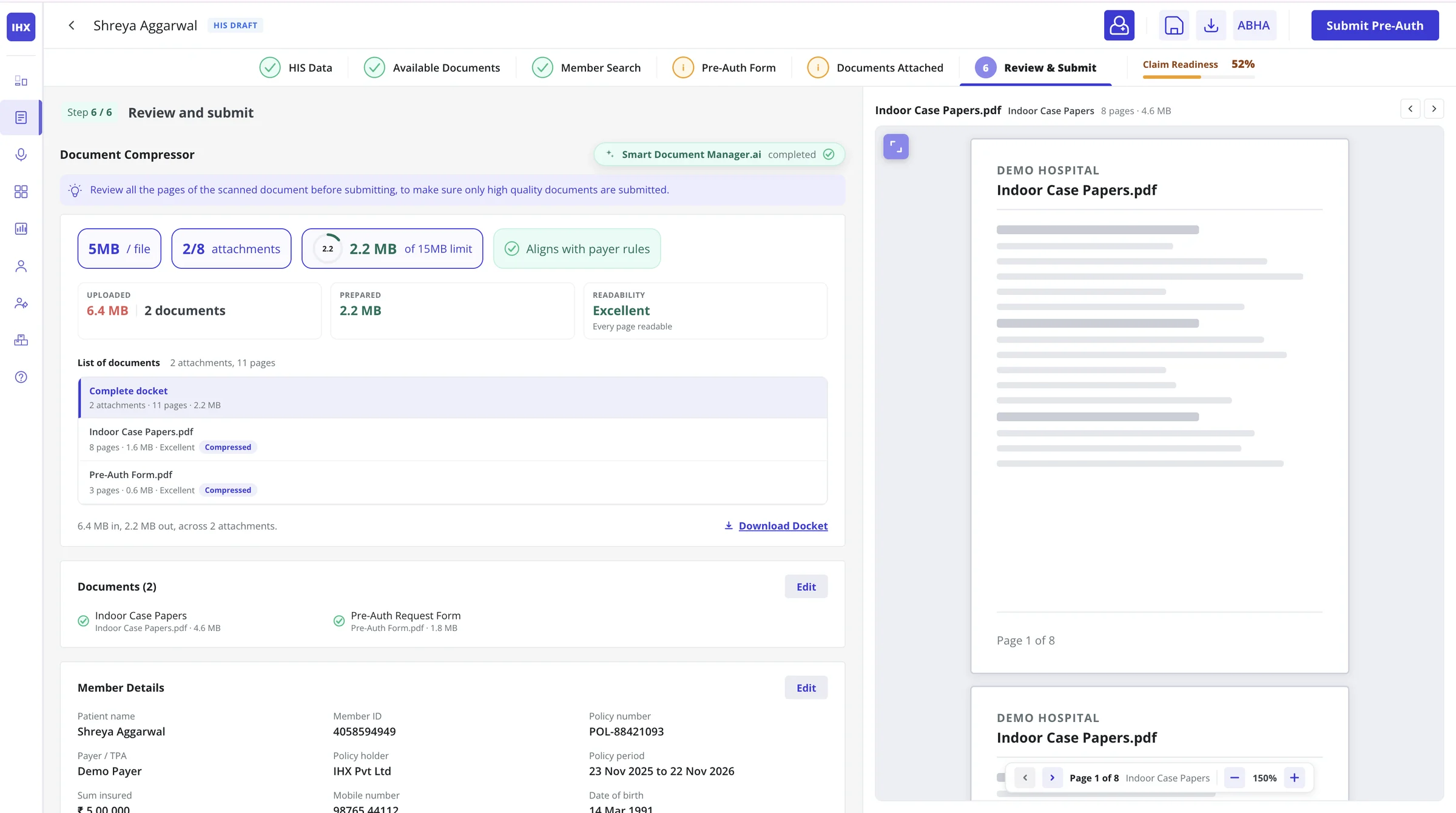Switch to the HIS Data step
The width and height of the screenshot is (1456, 813).
296,67
